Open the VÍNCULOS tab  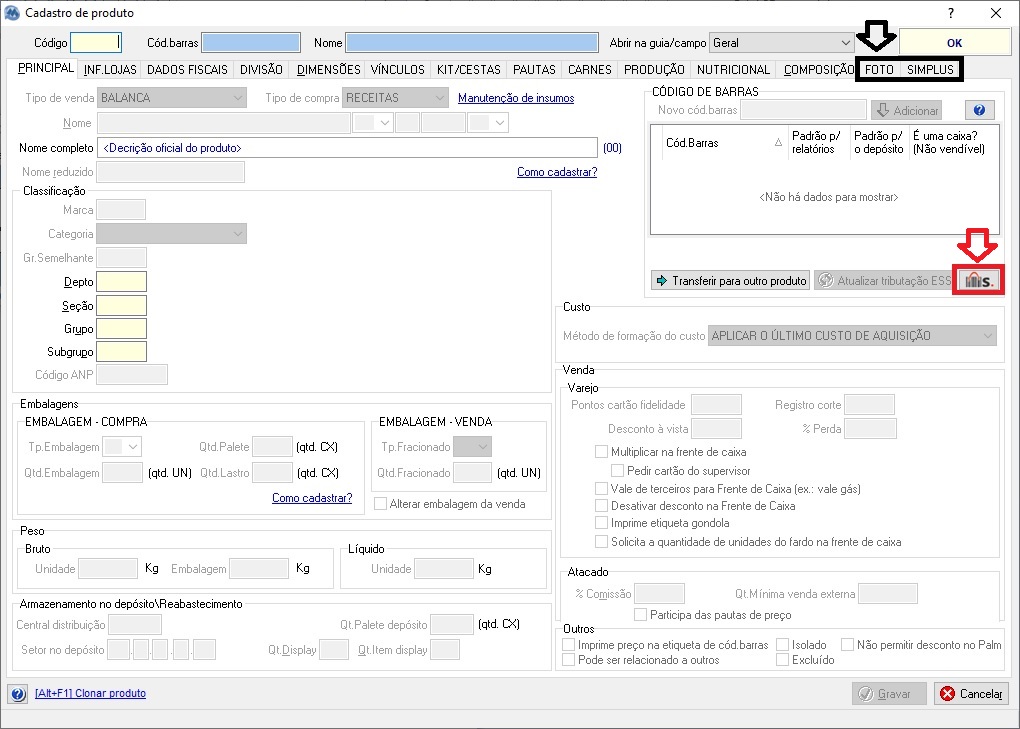coord(397,70)
